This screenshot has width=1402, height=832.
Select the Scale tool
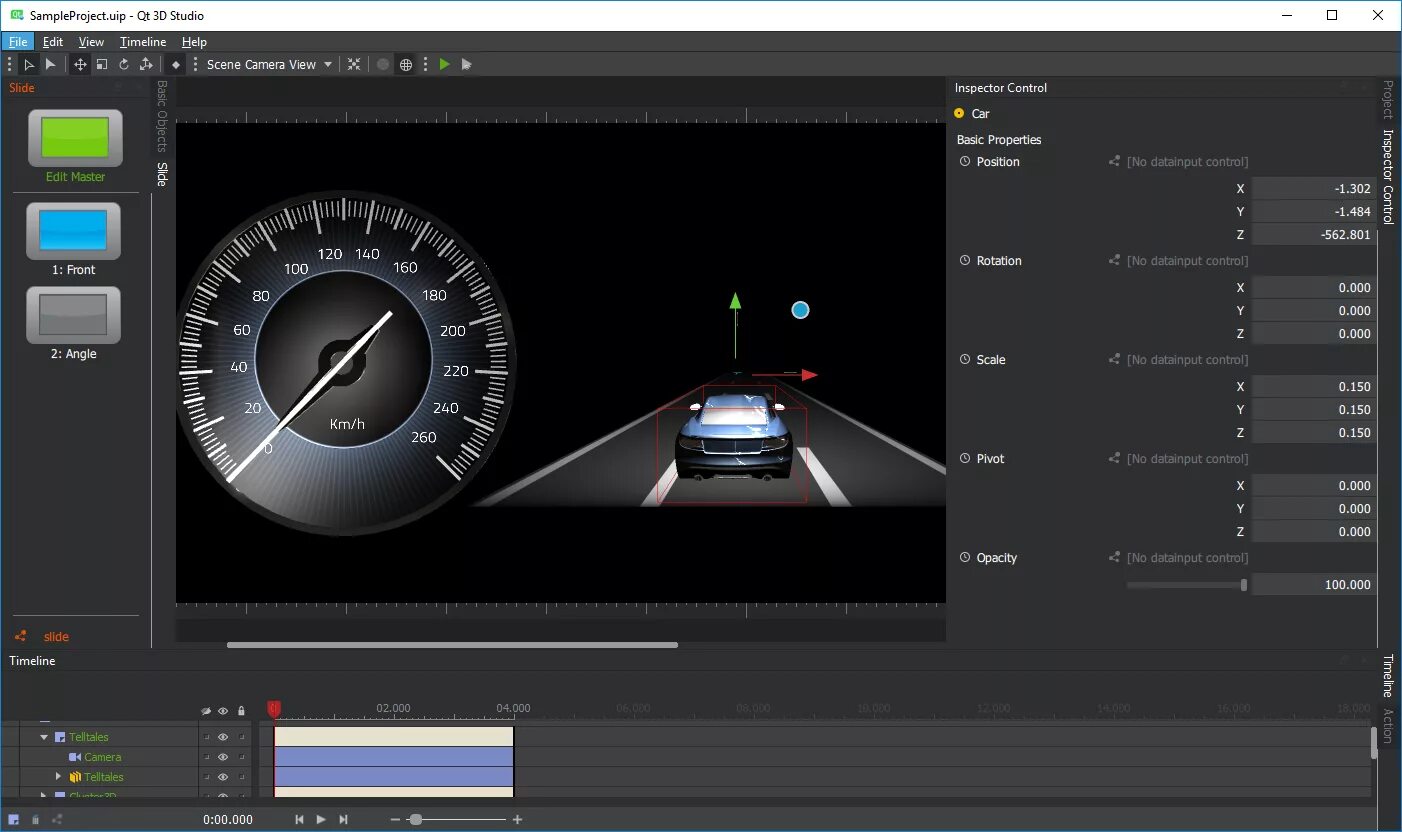pyautogui.click(x=102, y=64)
